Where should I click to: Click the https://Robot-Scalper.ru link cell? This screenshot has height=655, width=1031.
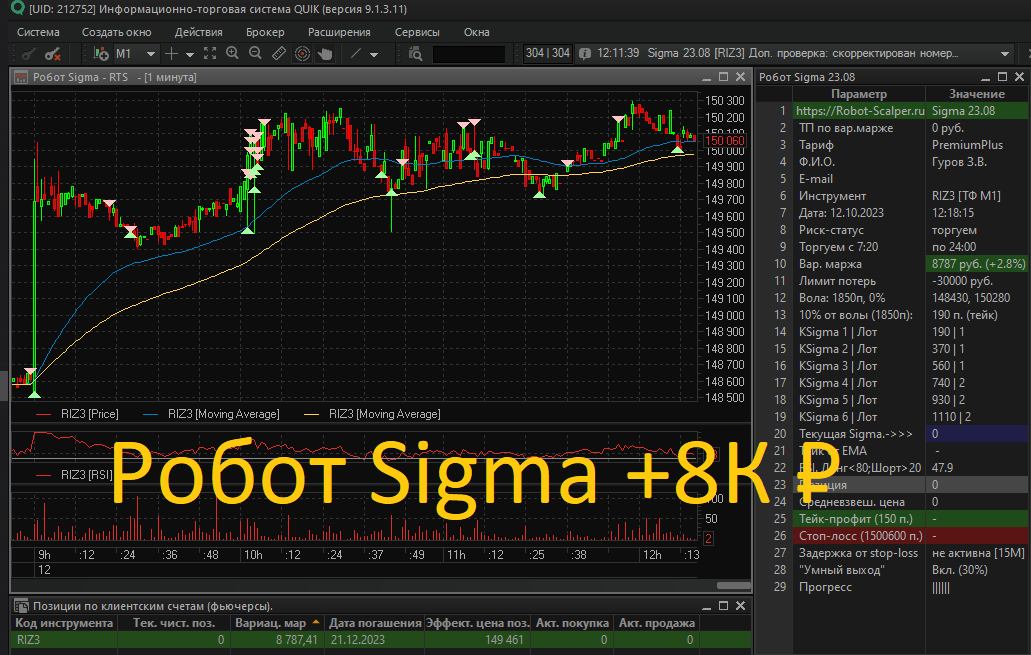coord(859,110)
